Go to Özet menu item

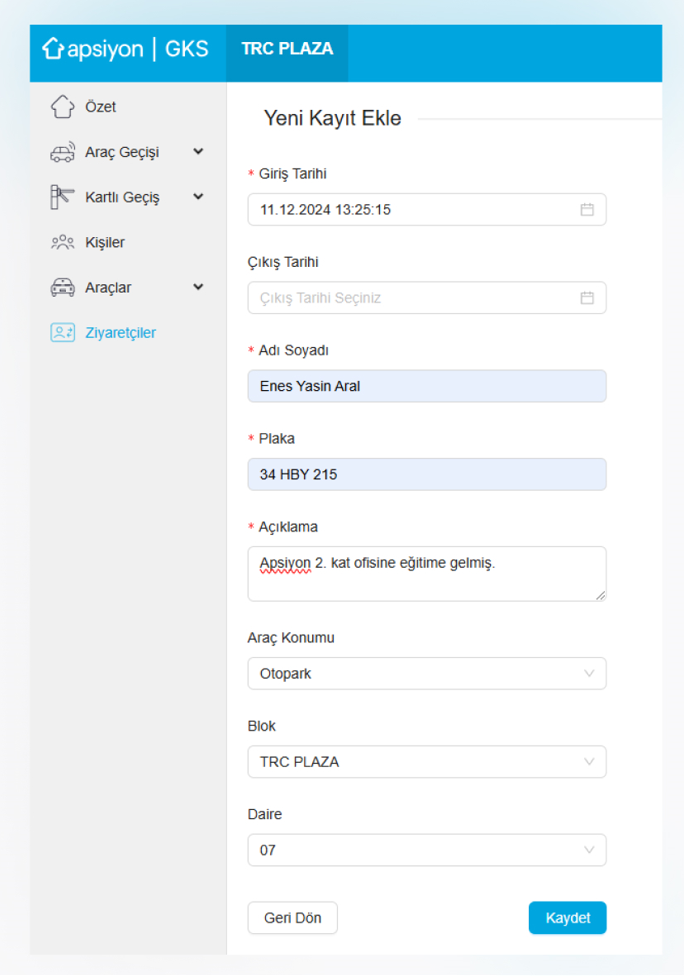(100, 106)
